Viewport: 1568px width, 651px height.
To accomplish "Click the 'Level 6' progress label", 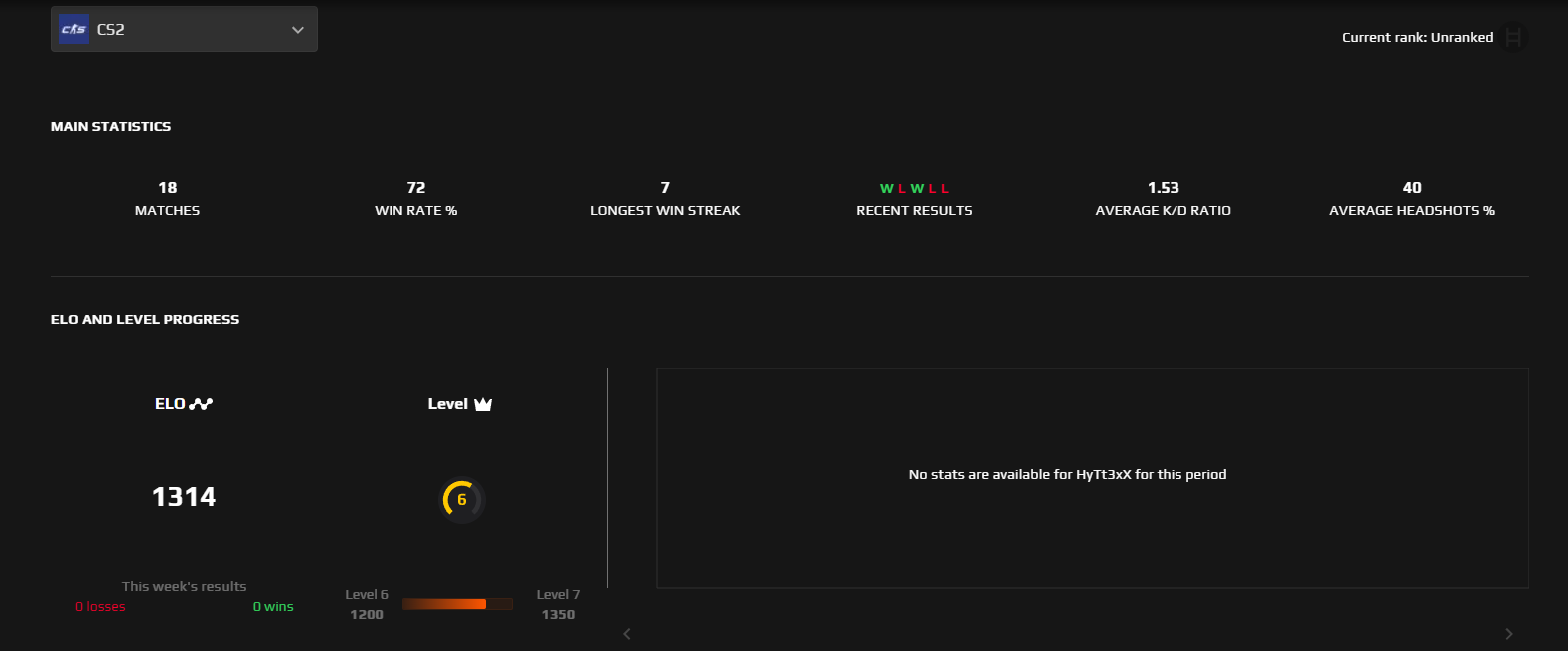I will (x=367, y=594).
